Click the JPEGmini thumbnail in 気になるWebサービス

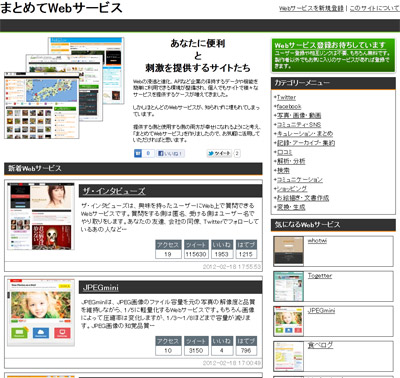289,321
